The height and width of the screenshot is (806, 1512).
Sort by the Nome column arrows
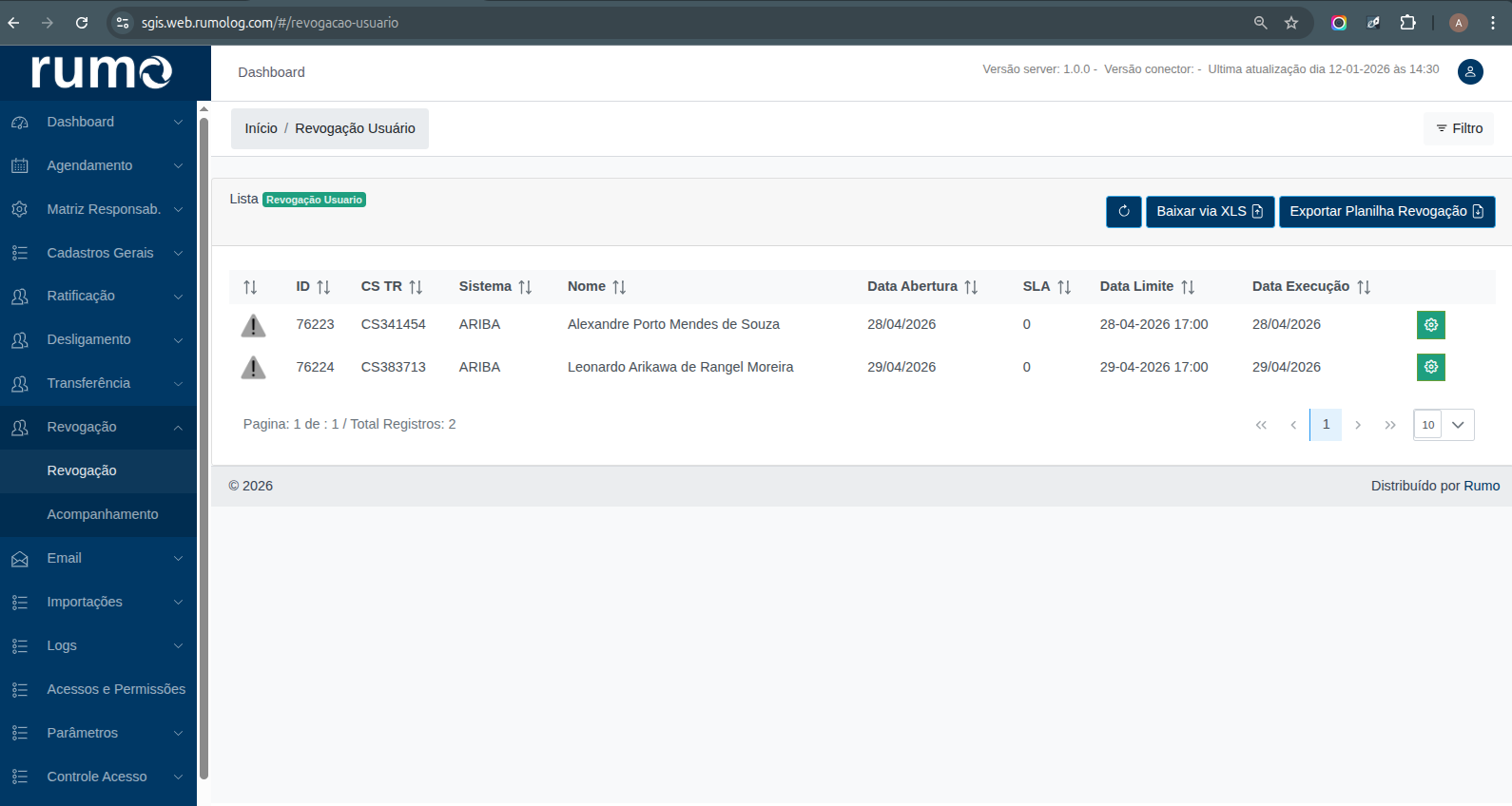619,287
